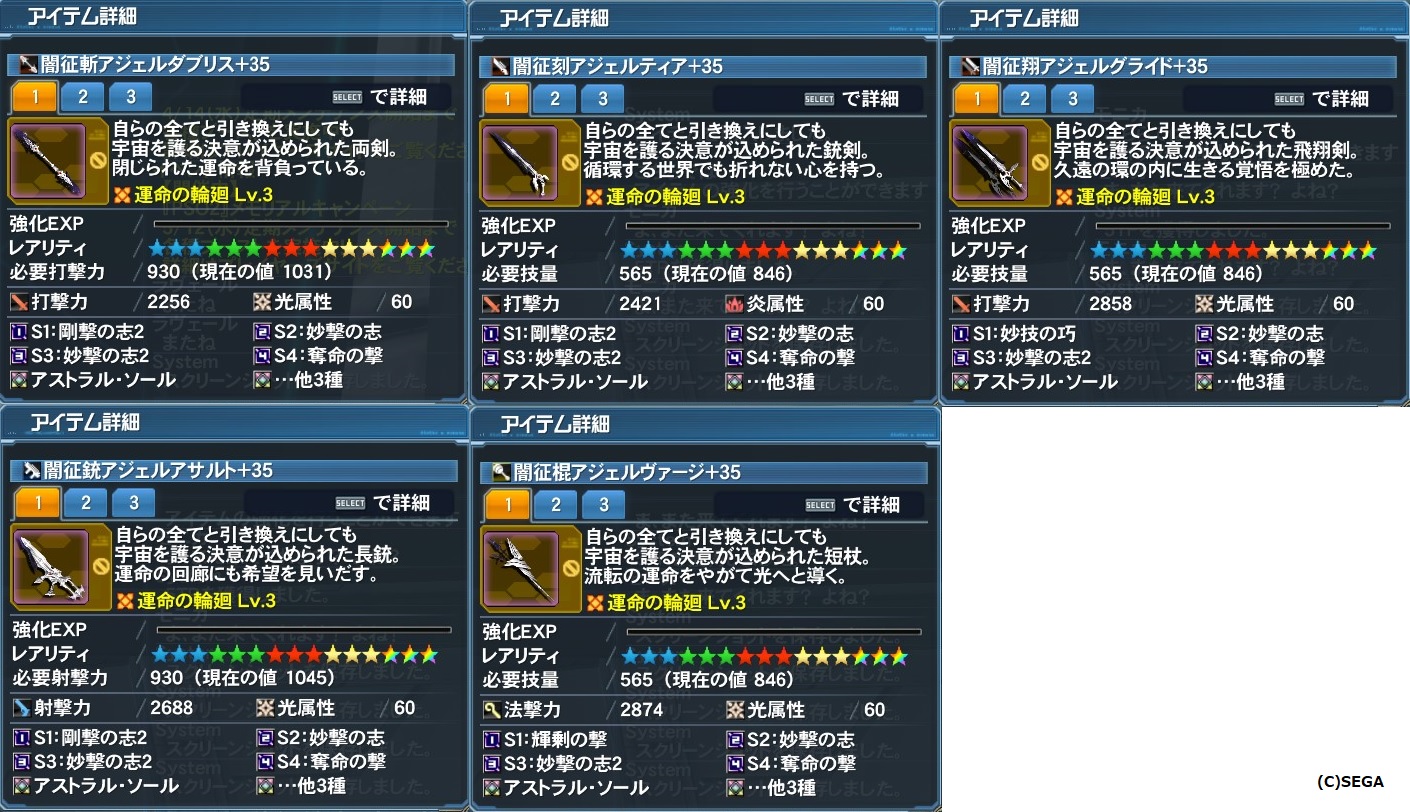1410x812 pixels.
Task: Open page 3 tab of アジェルティア panel
Action: 603,98
